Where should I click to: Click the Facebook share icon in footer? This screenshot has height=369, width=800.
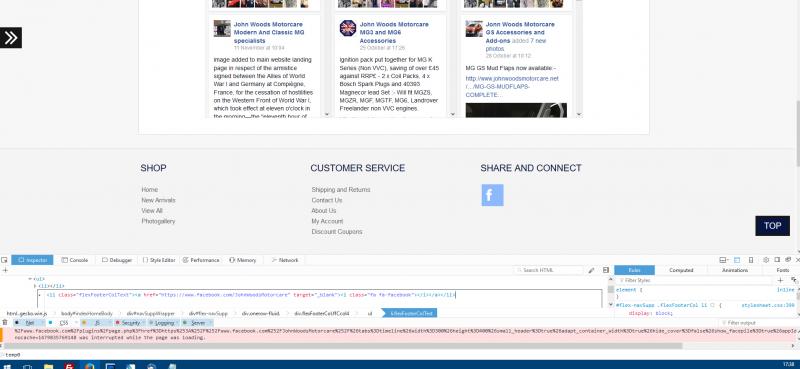click(492, 195)
